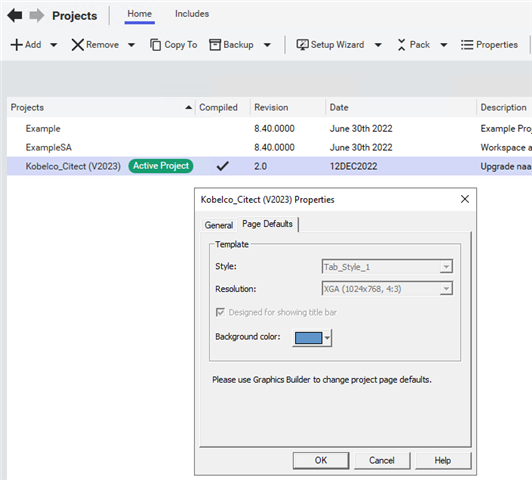The image size is (532, 480).
Task: Open the Background color swatch picker
Action: coord(312,338)
